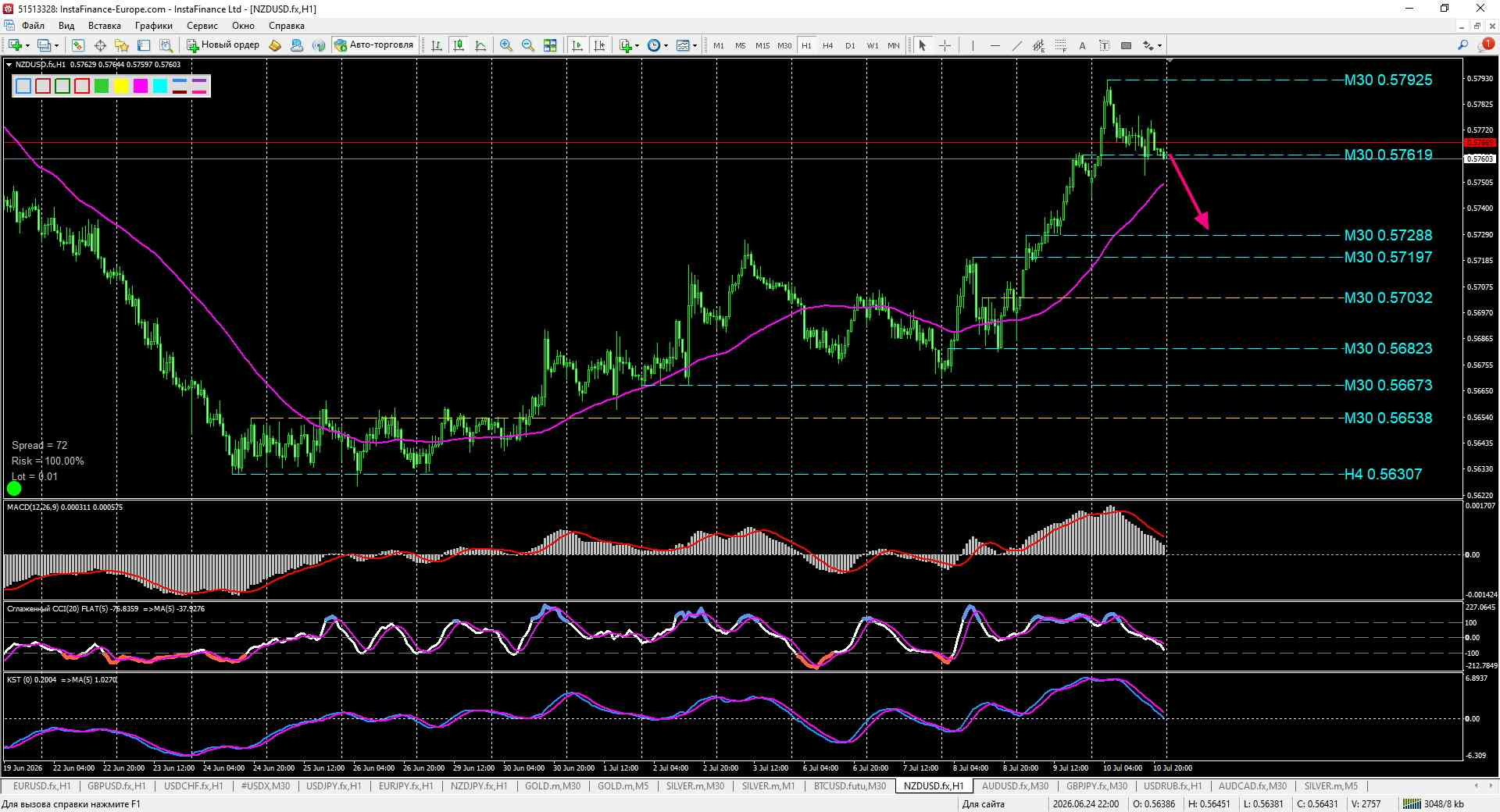This screenshot has width=1500, height=812.
Task: Switch to H4 timeframe button
Action: point(828,45)
